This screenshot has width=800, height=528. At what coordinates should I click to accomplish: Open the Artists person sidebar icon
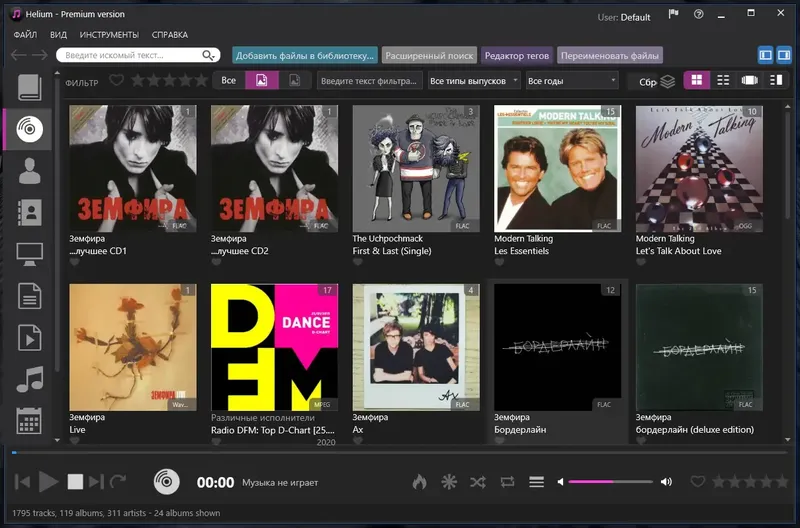click(30, 170)
